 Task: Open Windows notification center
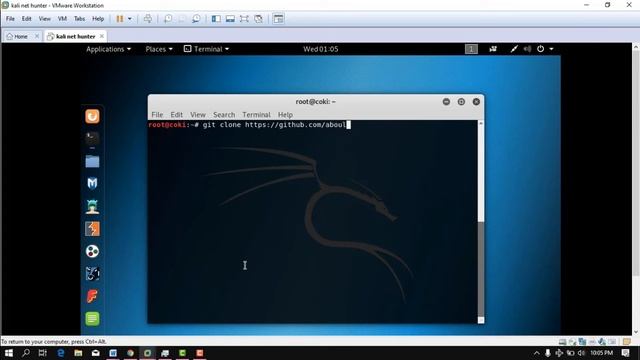point(625,353)
